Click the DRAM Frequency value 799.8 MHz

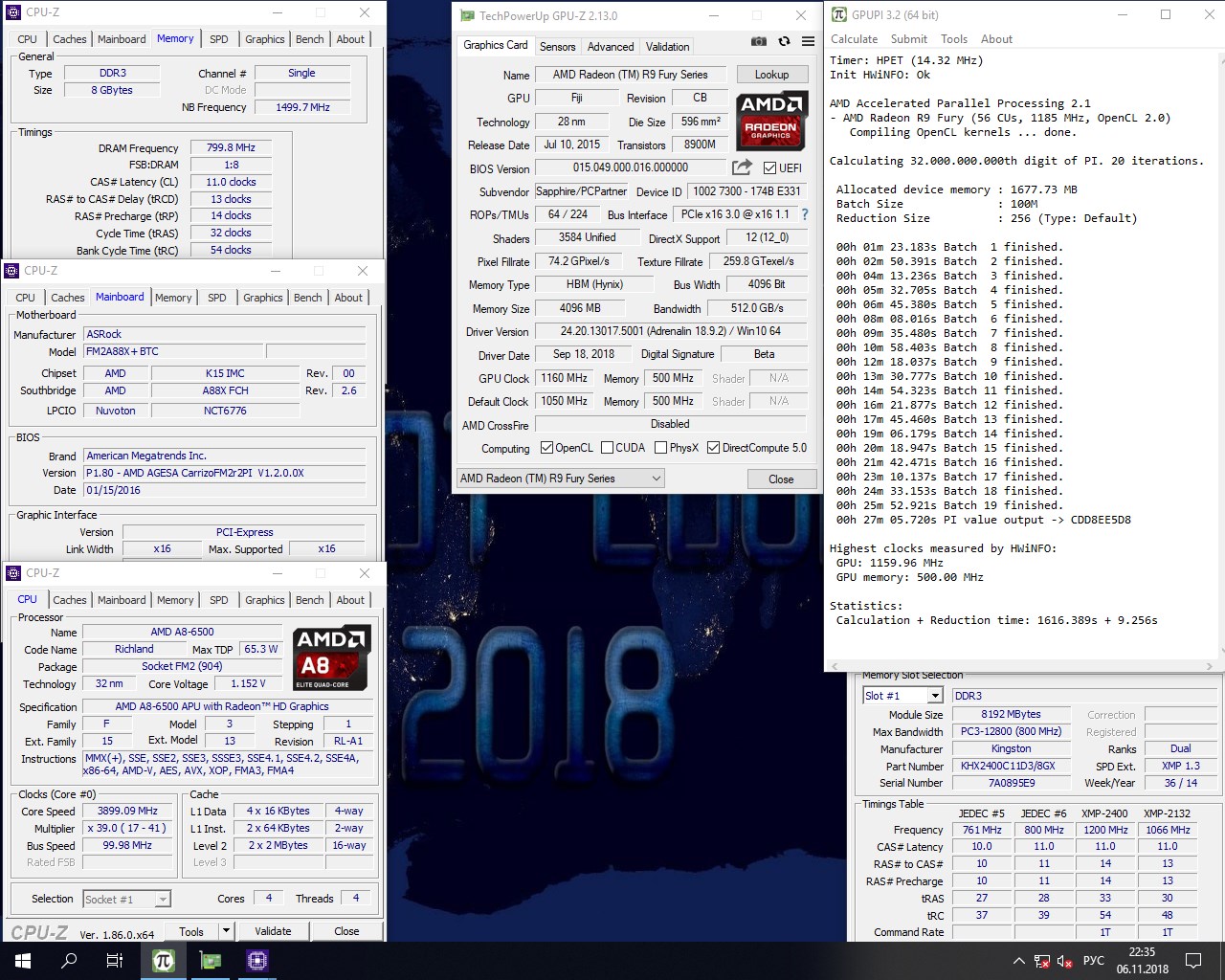[x=232, y=147]
